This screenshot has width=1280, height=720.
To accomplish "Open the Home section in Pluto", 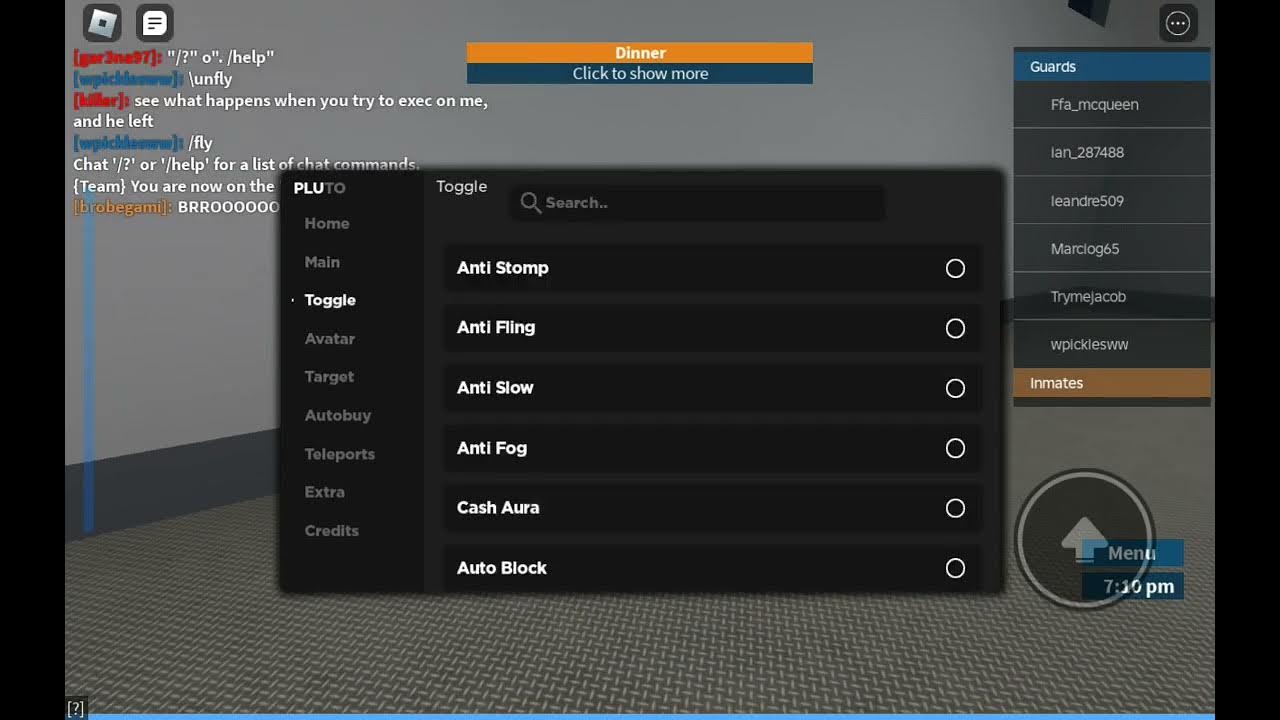I will 327,223.
